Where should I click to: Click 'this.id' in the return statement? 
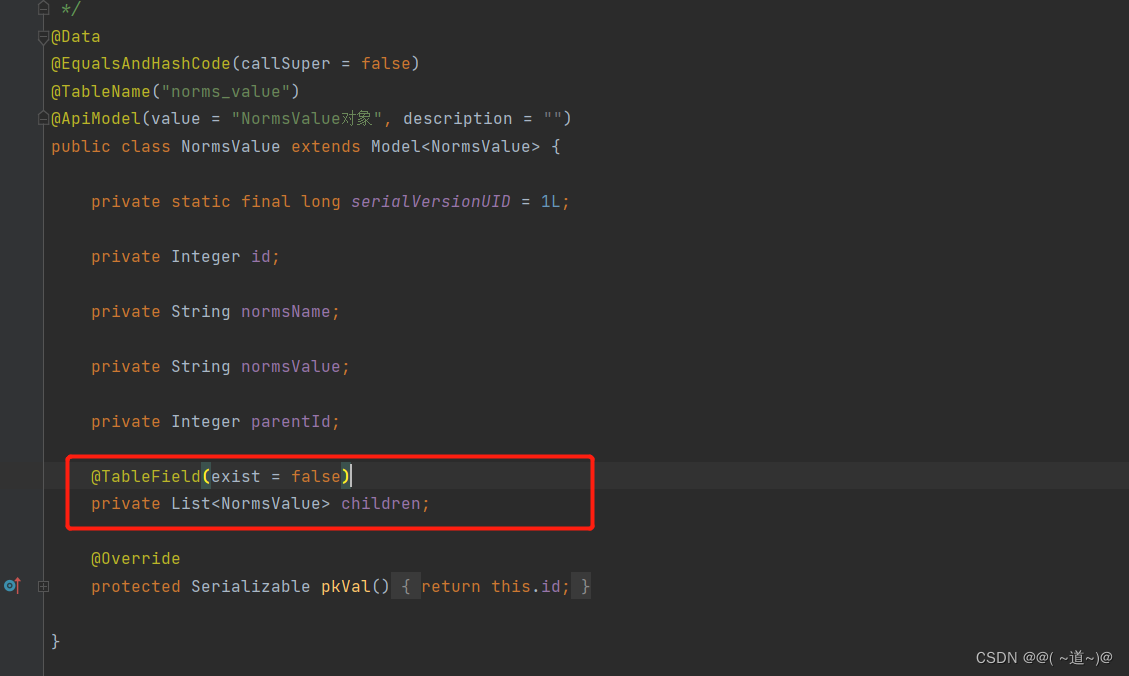click(x=526, y=587)
